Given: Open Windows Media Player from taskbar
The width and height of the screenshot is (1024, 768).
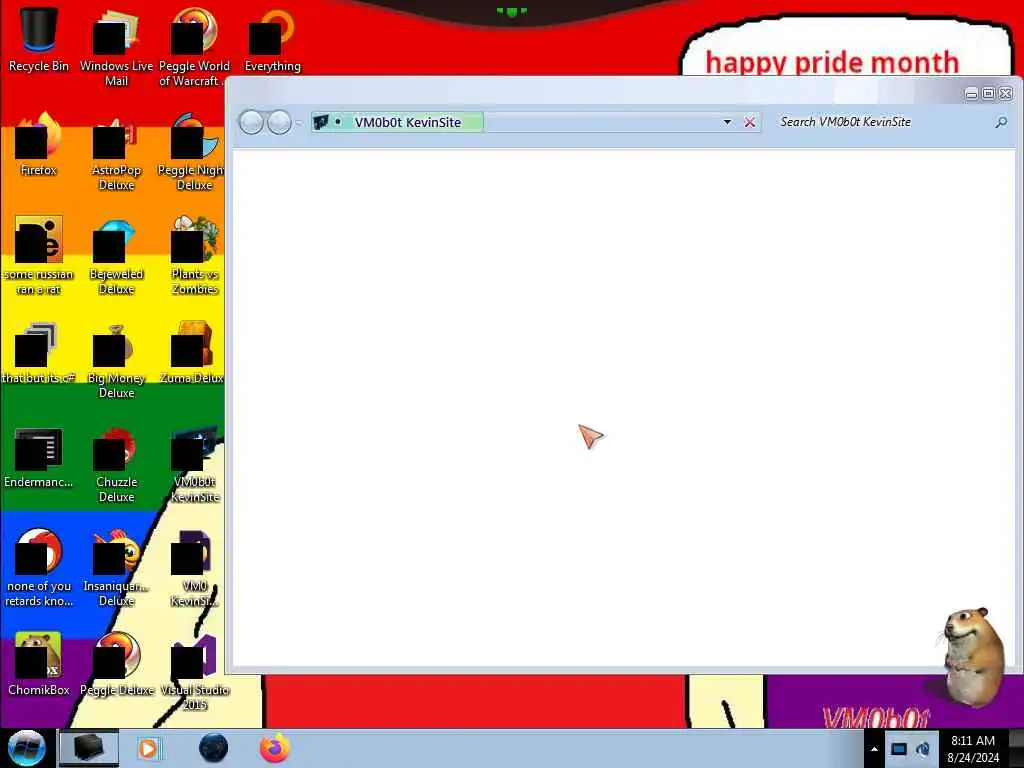Looking at the screenshot, I should 148,748.
